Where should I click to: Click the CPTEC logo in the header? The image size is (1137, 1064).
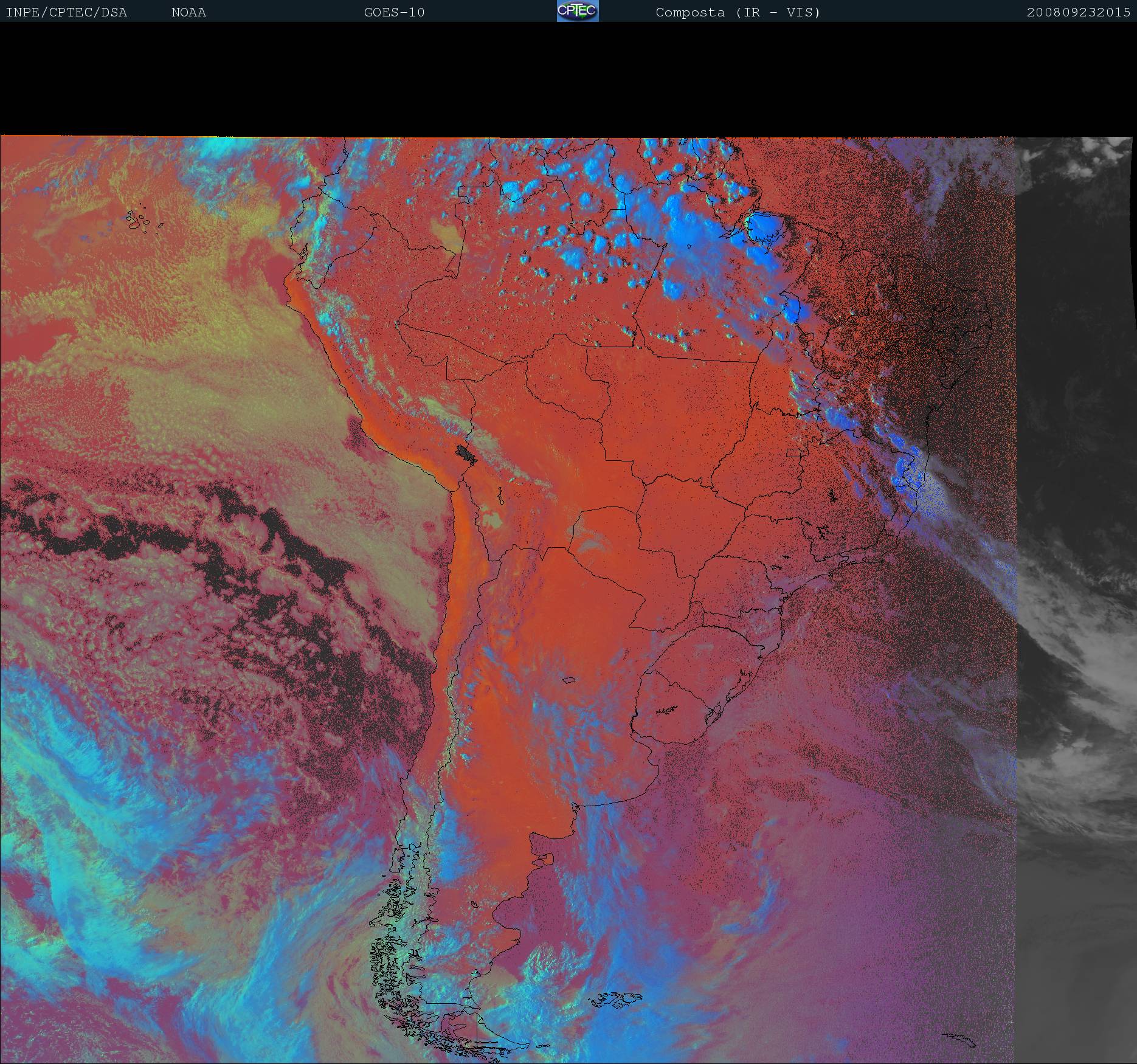click(x=578, y=11)
